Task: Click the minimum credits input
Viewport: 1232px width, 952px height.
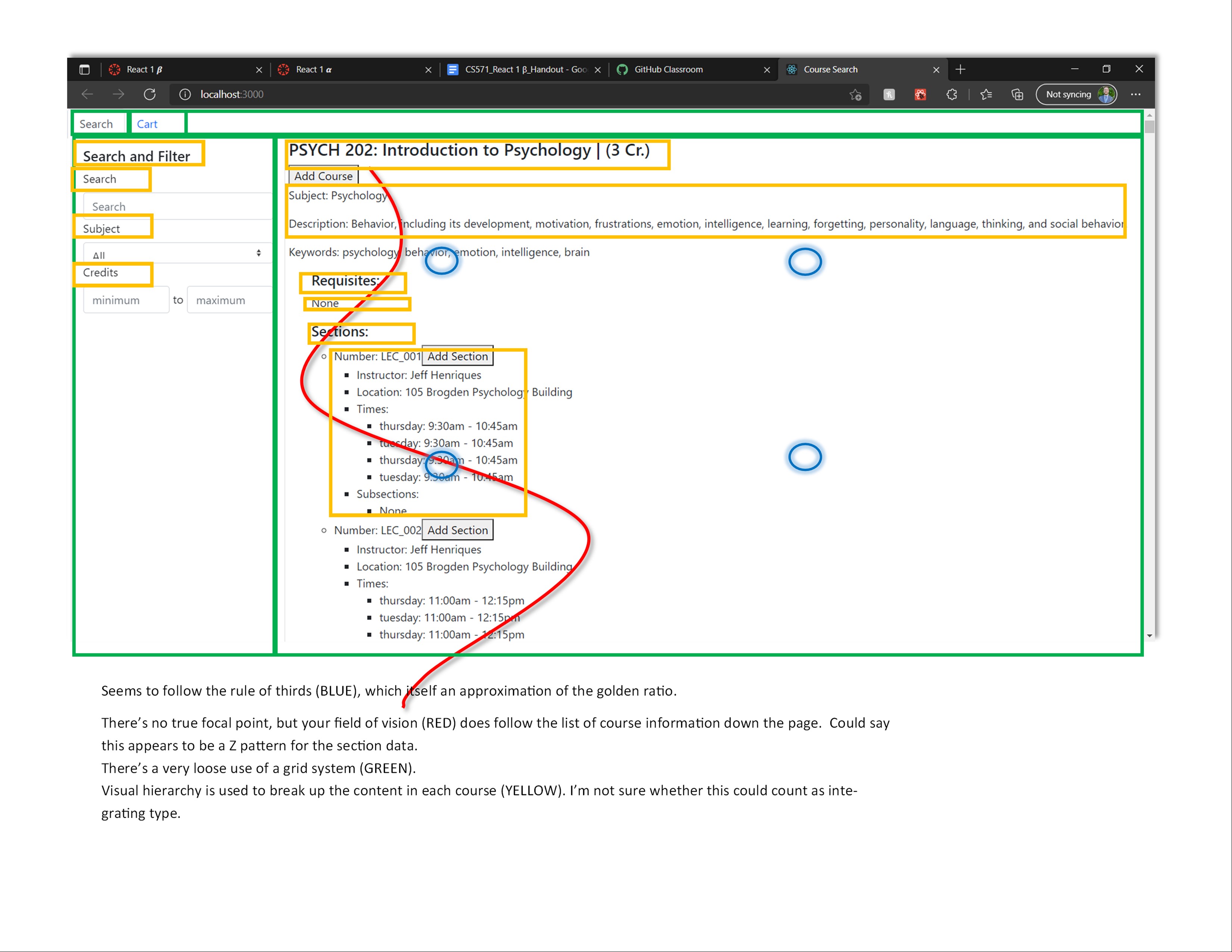Action: tap(126, 300)
